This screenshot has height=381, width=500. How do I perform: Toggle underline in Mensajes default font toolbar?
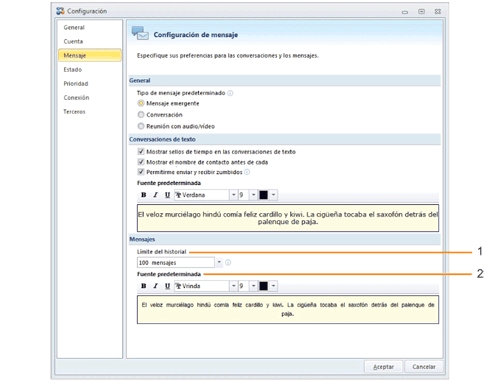[167, 286]
